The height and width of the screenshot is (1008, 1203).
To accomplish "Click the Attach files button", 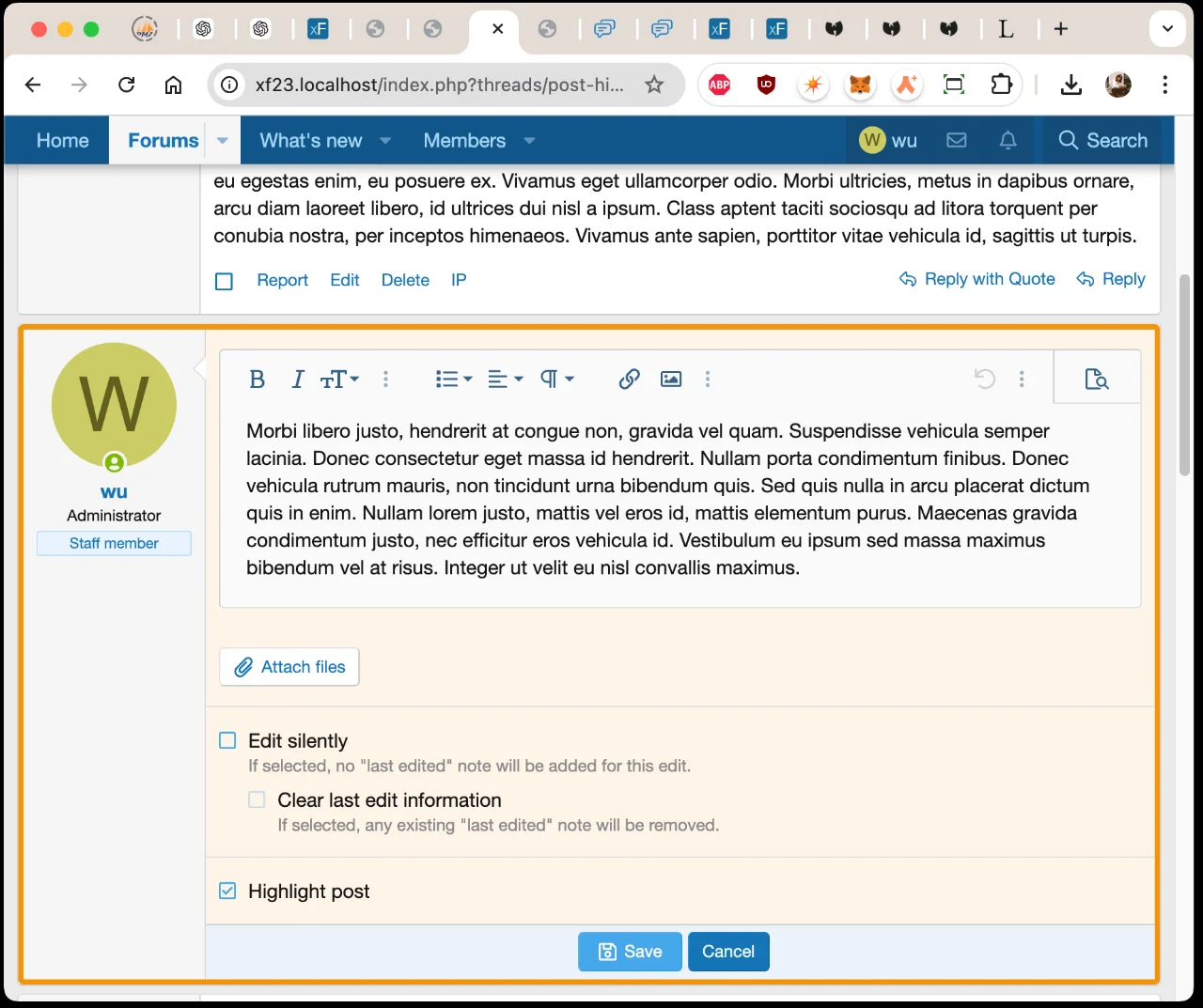I will click(x=289, y=667).
